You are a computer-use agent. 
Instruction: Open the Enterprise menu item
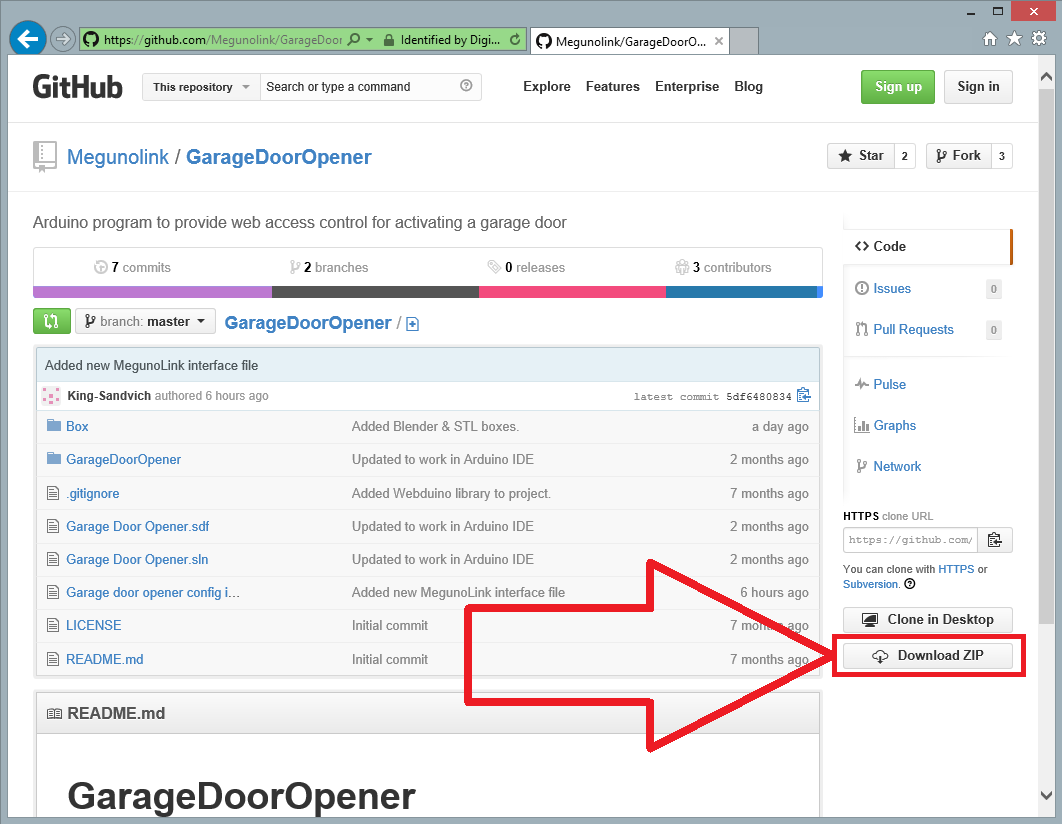point(687,87)
